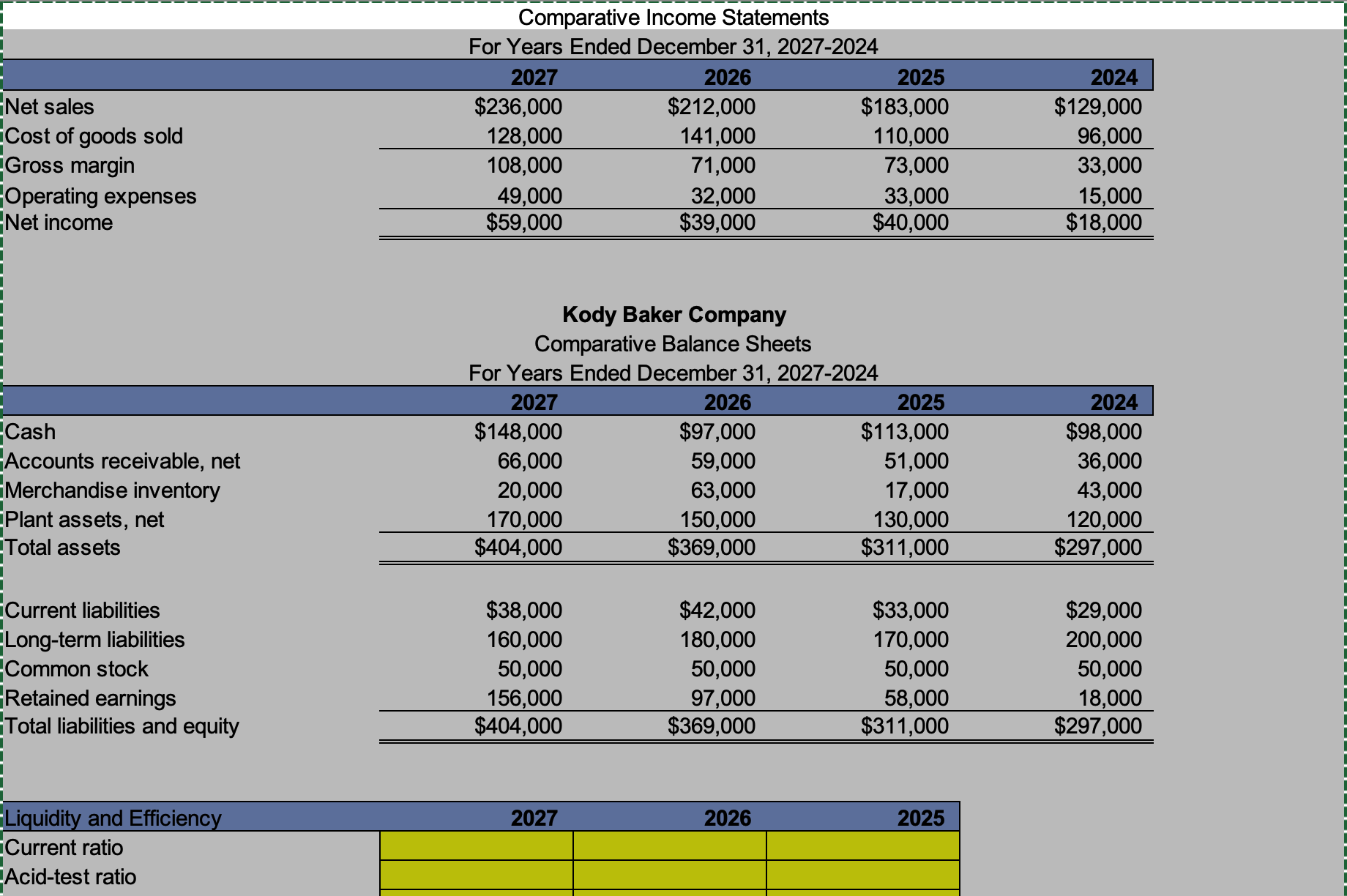The height and width of the screenshot is (896, 1347).
Task: Select Accounts receivable value 51,000
Action: [x=917, y=461]
